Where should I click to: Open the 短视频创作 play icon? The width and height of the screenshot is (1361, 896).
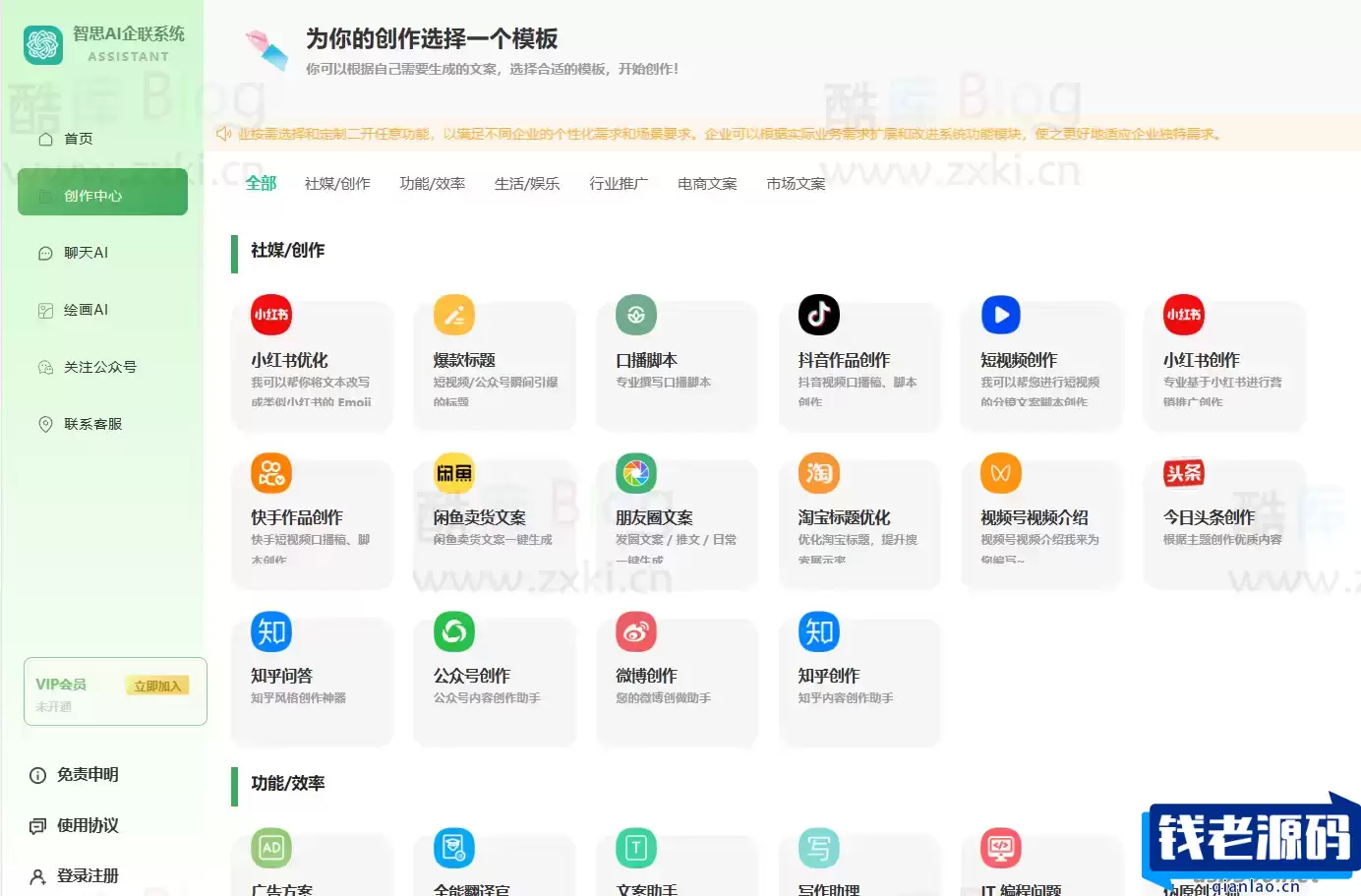(1001, 315)
